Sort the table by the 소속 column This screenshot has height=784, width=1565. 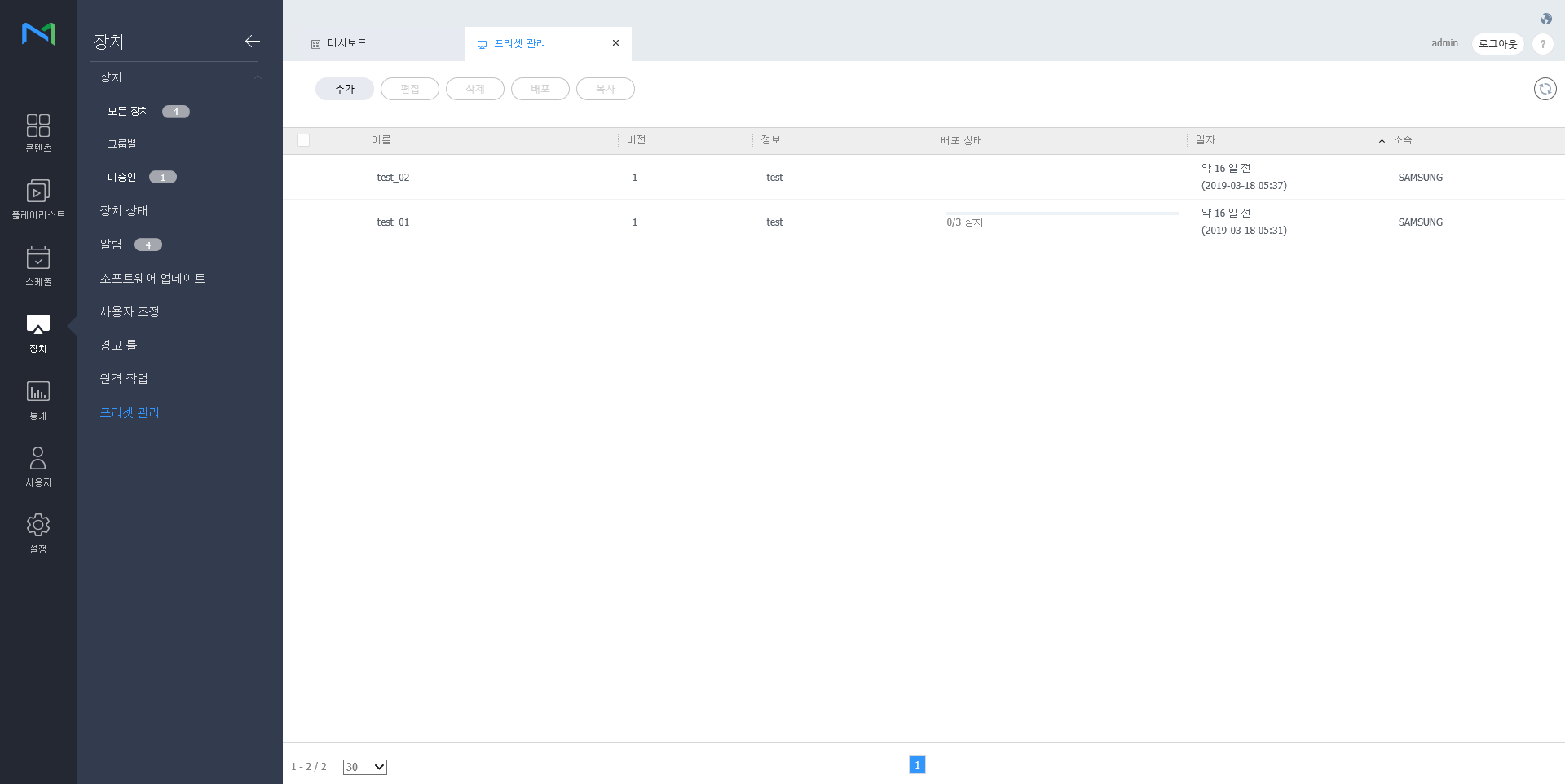1402,140
